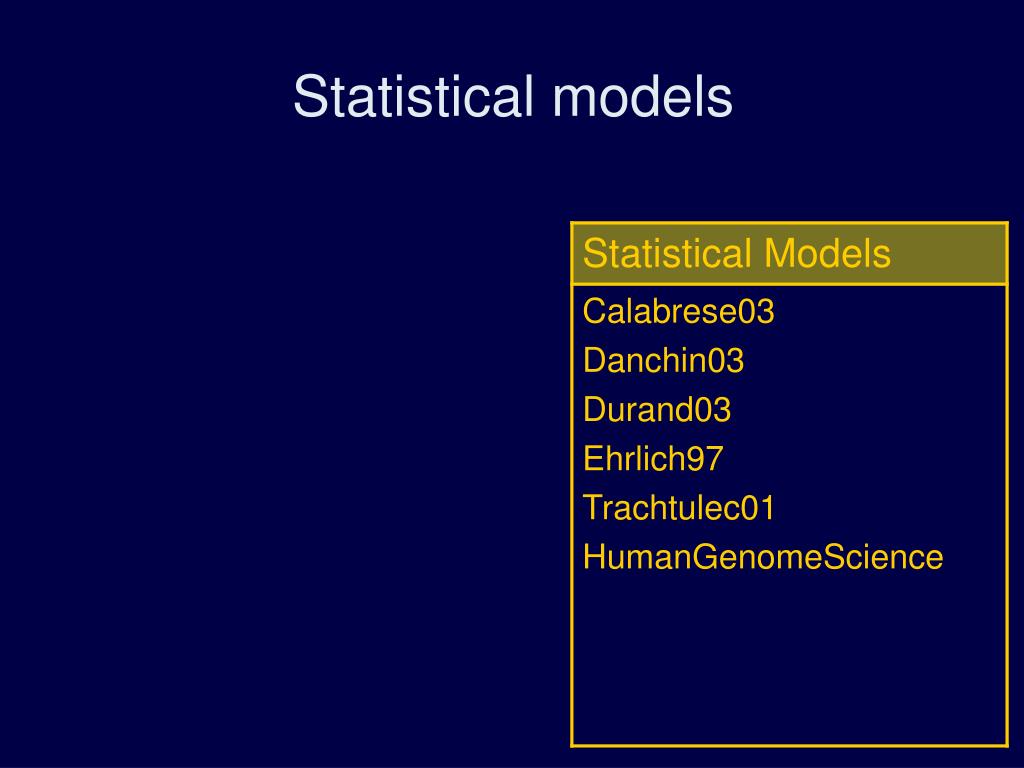1024x768 pixels.
Task: Click the Ehrlich97 citation
Action: (x=653, y=458)
